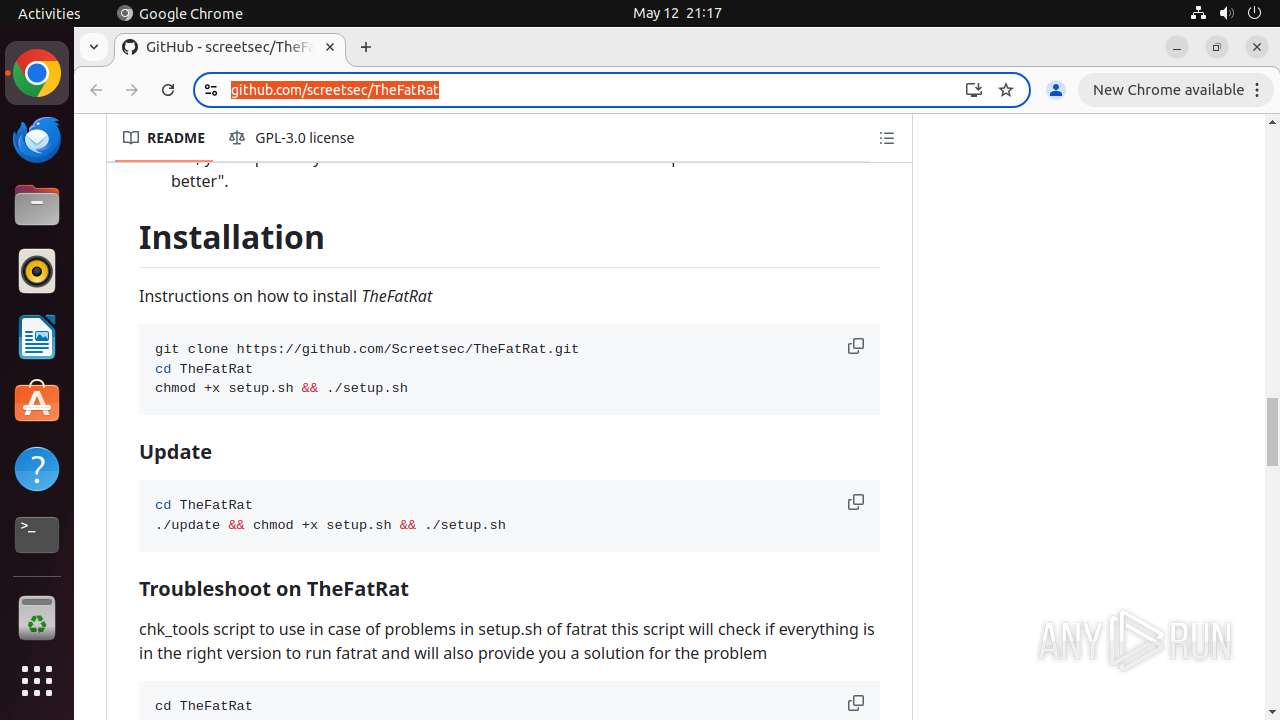Open the power menu icon
Screen dimensions: 1280x720
click(x=1254, y=13)
